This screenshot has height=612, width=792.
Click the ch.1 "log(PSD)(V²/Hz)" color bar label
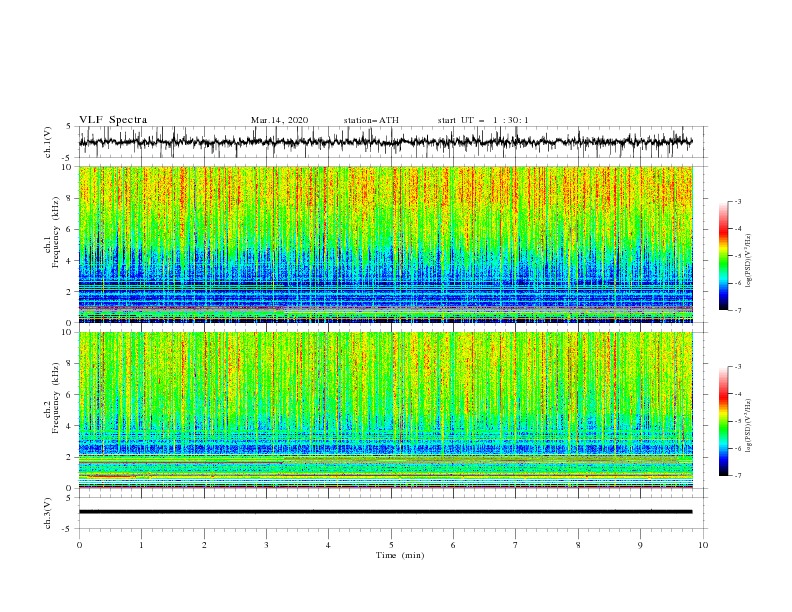(x=749, y=261)
